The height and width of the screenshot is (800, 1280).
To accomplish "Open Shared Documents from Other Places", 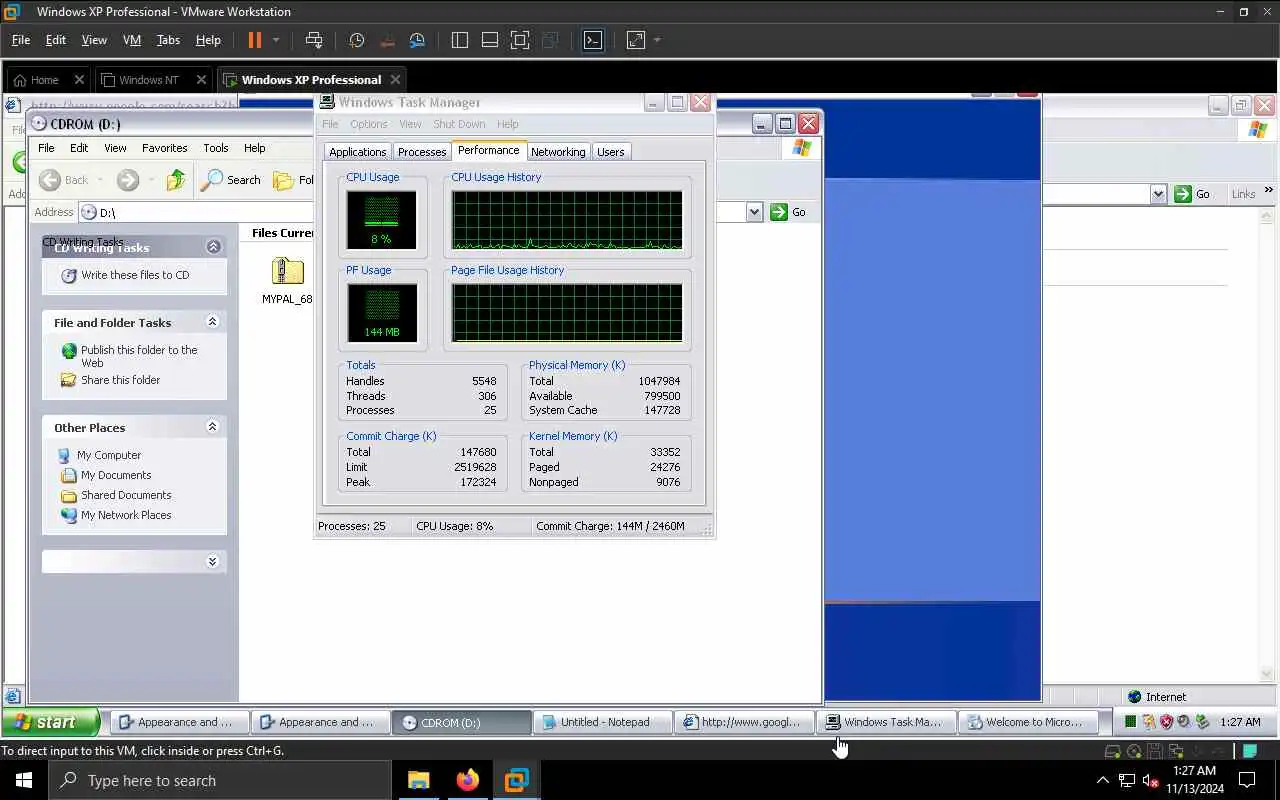I will (126, 495).
